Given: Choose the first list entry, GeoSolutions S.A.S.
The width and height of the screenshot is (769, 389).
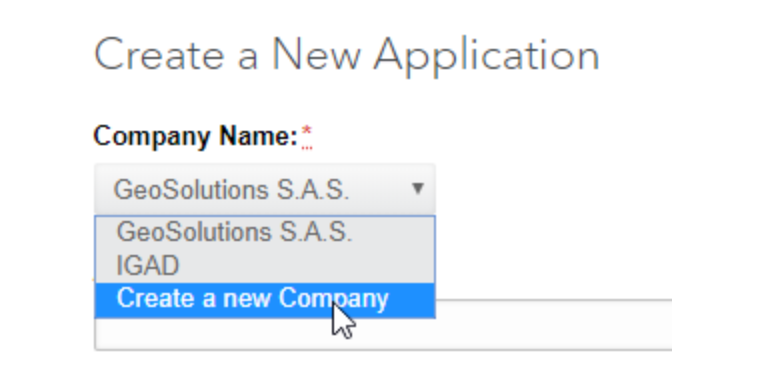Looking at the screenshot, I should (234, 232).
